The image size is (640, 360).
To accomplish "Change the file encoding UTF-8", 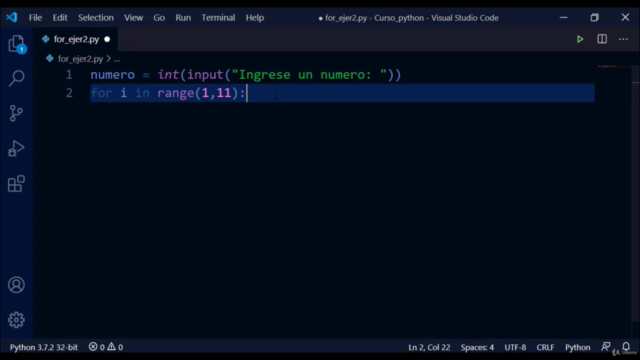I will [515, 347].
